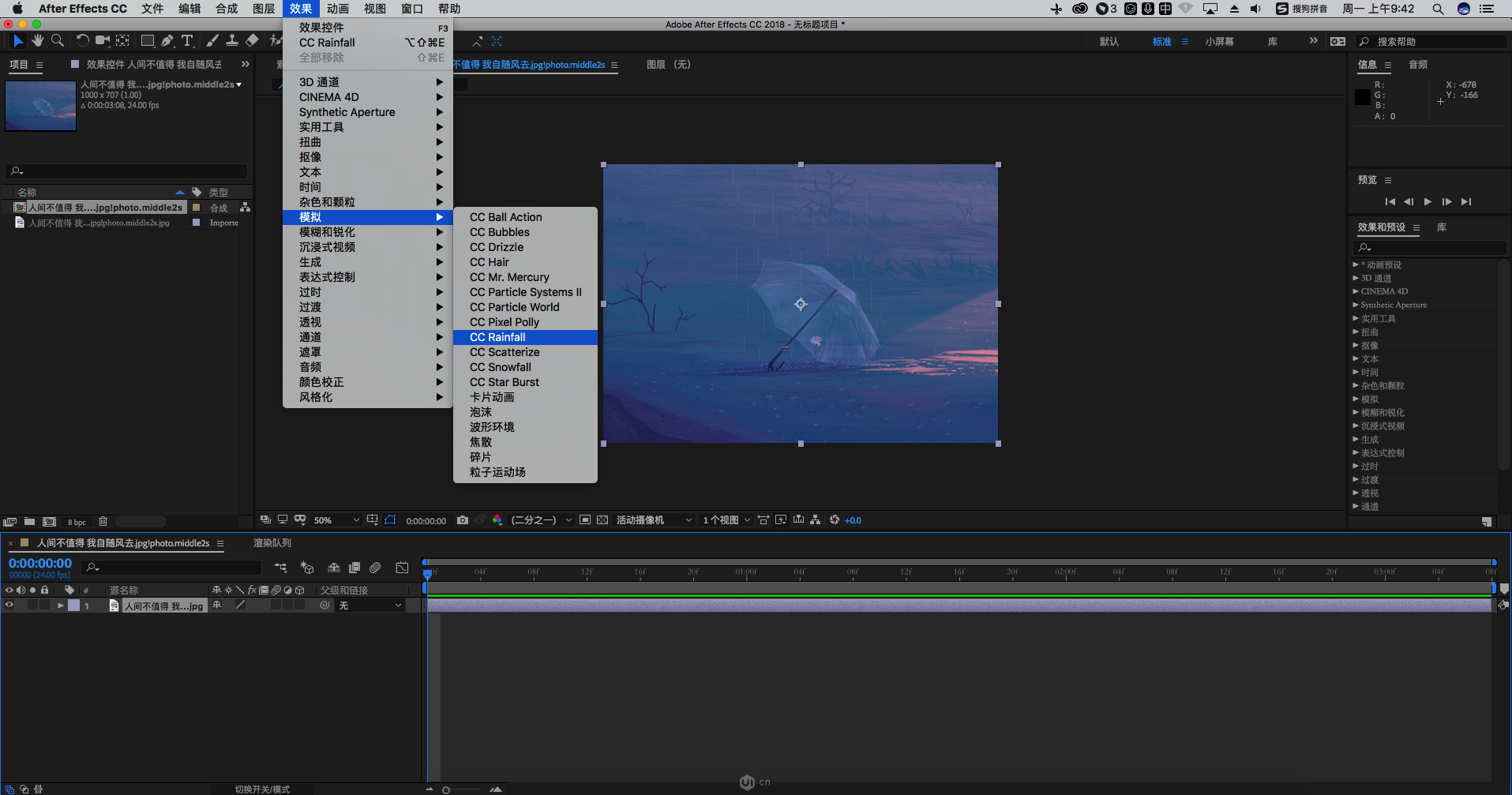Screen dimensions: 1512x795
Task: Play the preview
Action: pos(1428,201)
